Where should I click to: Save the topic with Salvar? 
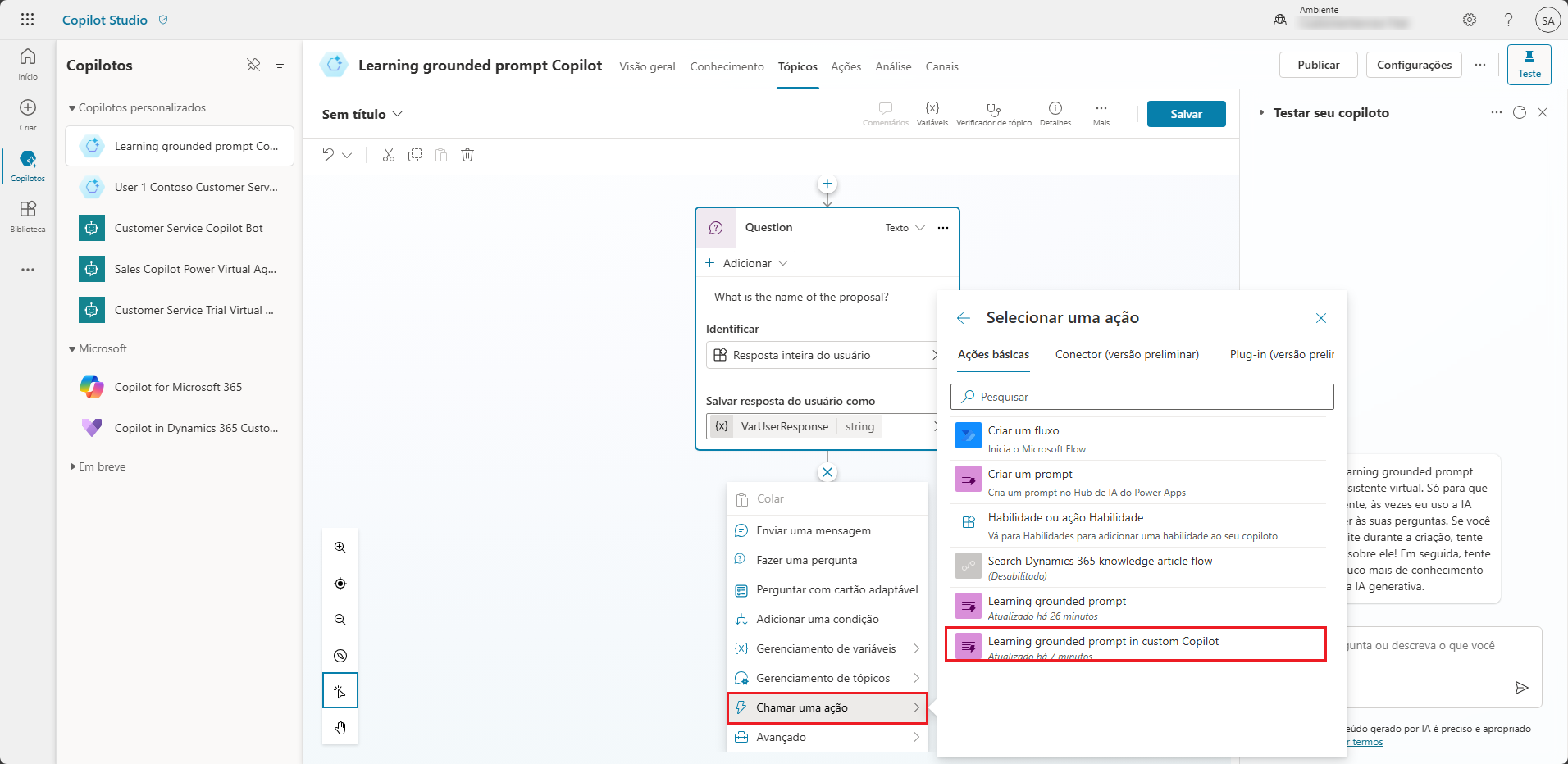click(x=1186, y=114)
